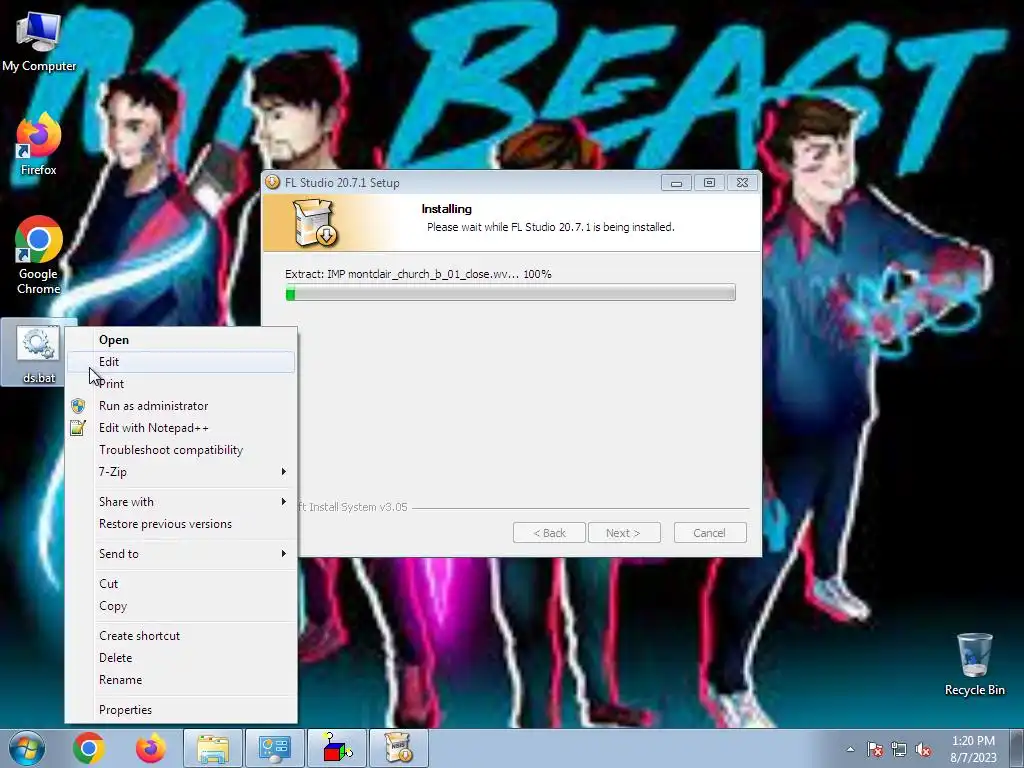Maximize the FL Studio Setup window
Image resolution: width=1024 pixels, height=768 pixels.
point(709,183)
